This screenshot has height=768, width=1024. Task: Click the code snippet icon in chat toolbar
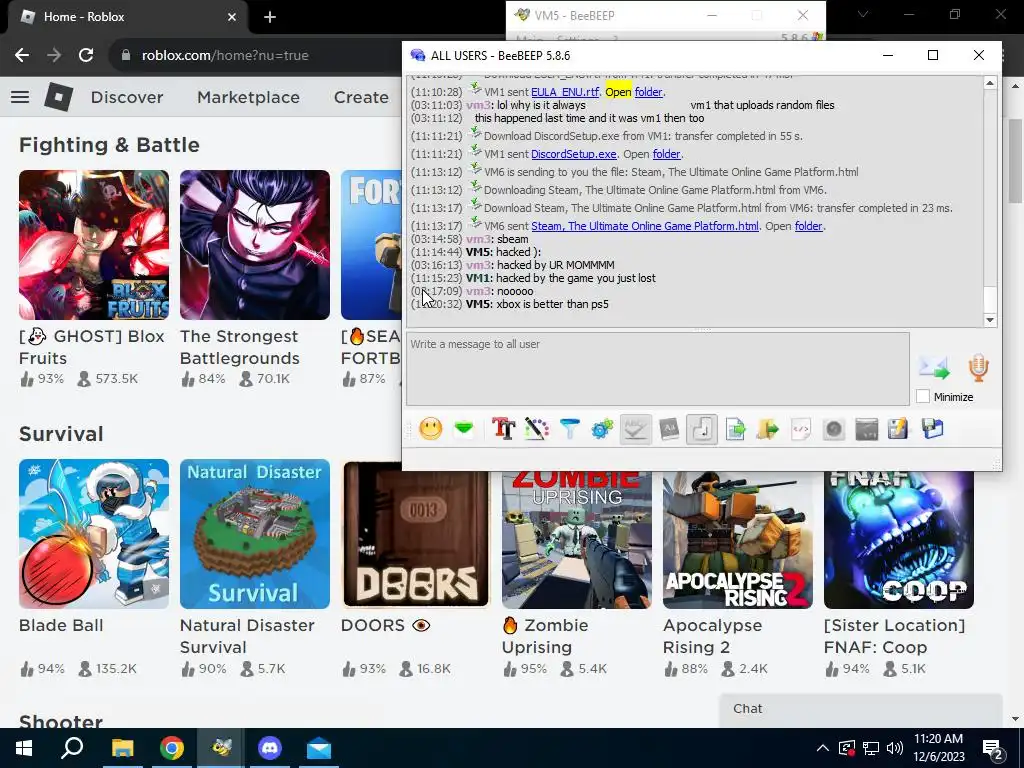(x=801, y=429)
